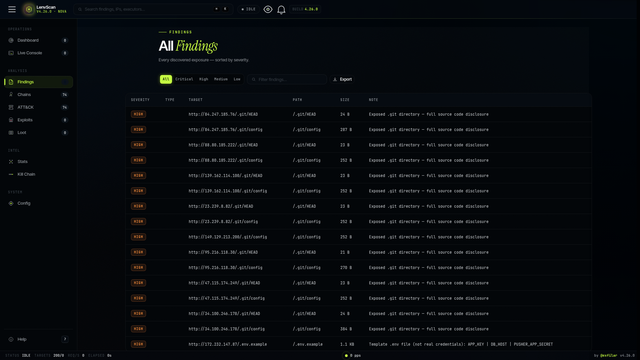Open the author handle link in the status bar
This screenshot has width=640, height=360.
click(x=609, y=356)
